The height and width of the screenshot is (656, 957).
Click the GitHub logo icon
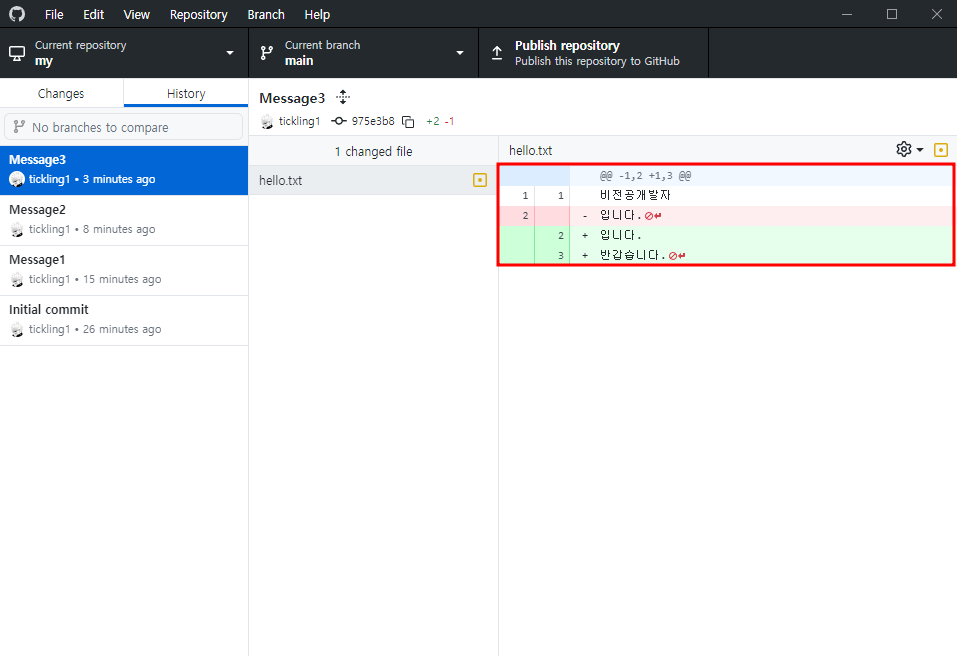(x=17, y=14)
